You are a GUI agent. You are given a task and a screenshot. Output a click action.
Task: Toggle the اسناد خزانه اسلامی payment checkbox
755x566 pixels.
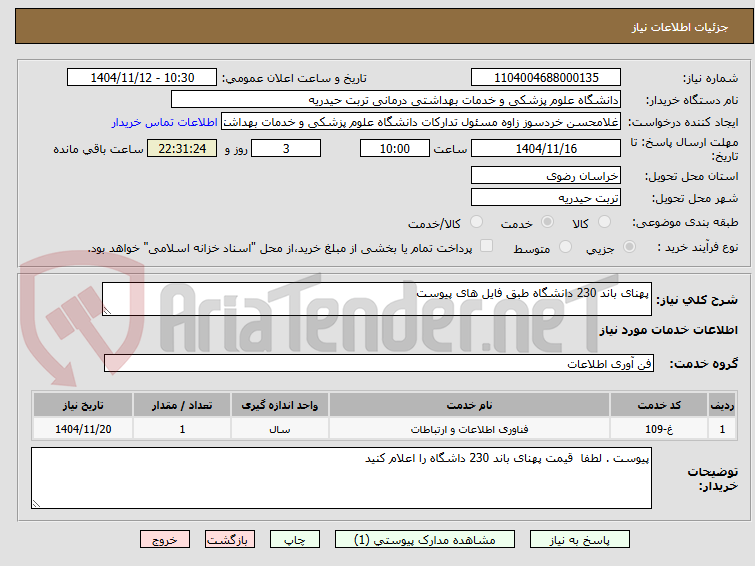point(487,246)
